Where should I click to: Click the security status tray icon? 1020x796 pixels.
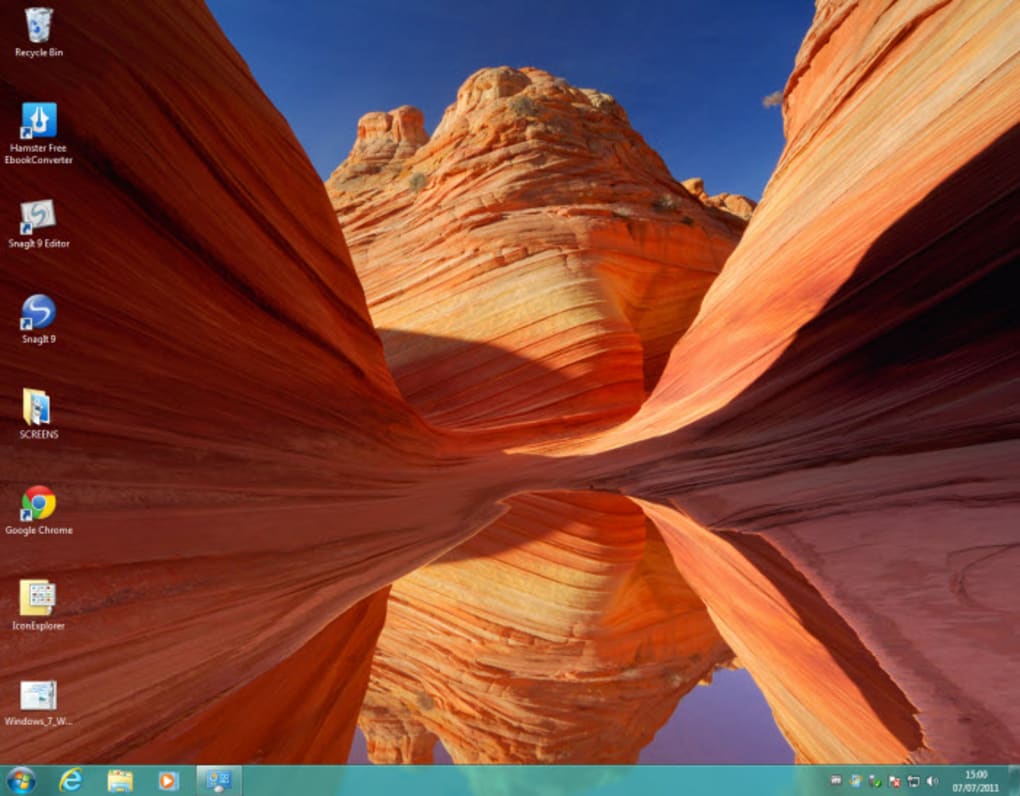[x=873, y=779]
